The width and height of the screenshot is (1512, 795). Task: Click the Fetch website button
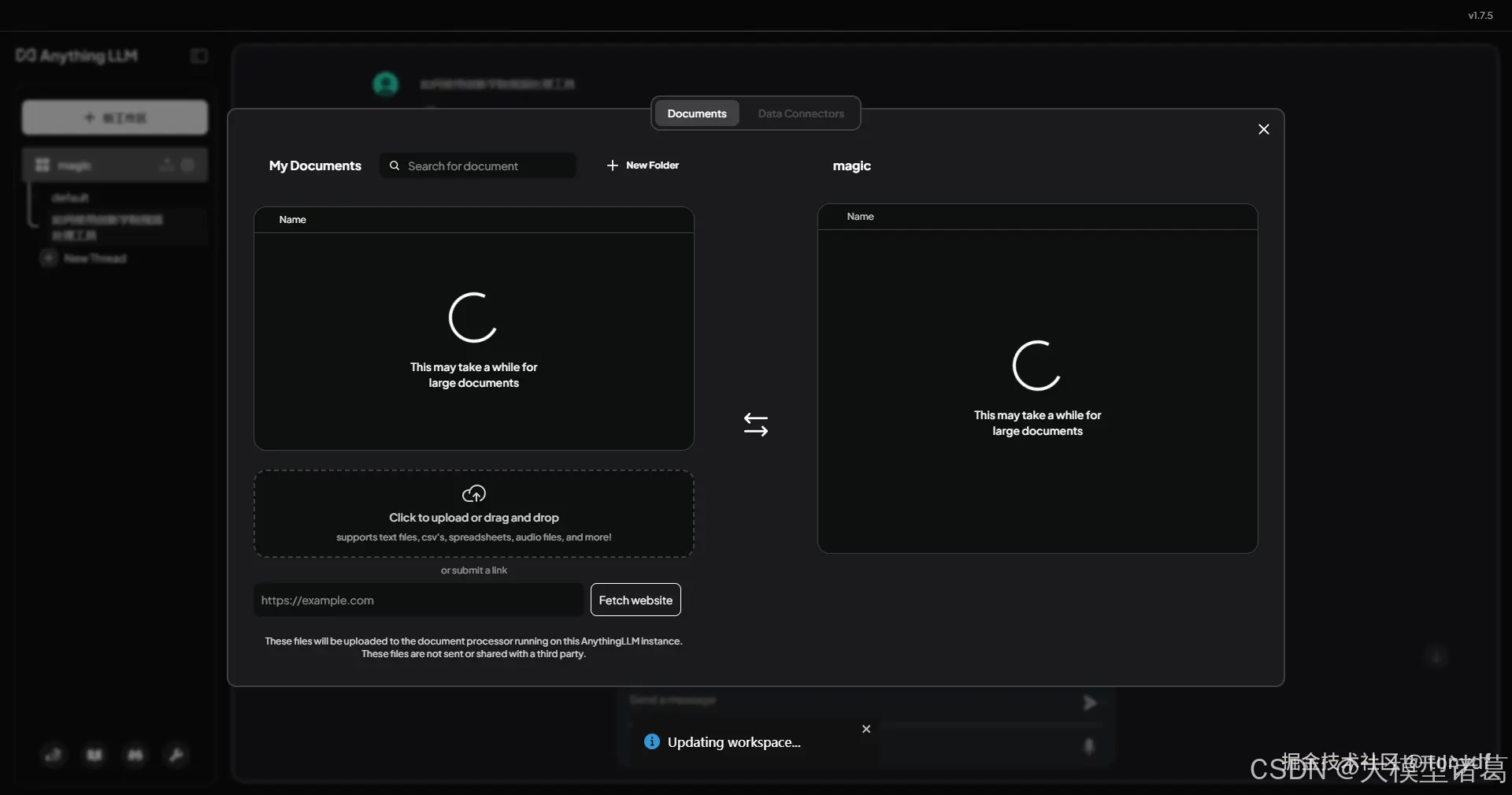coord(636,600)
